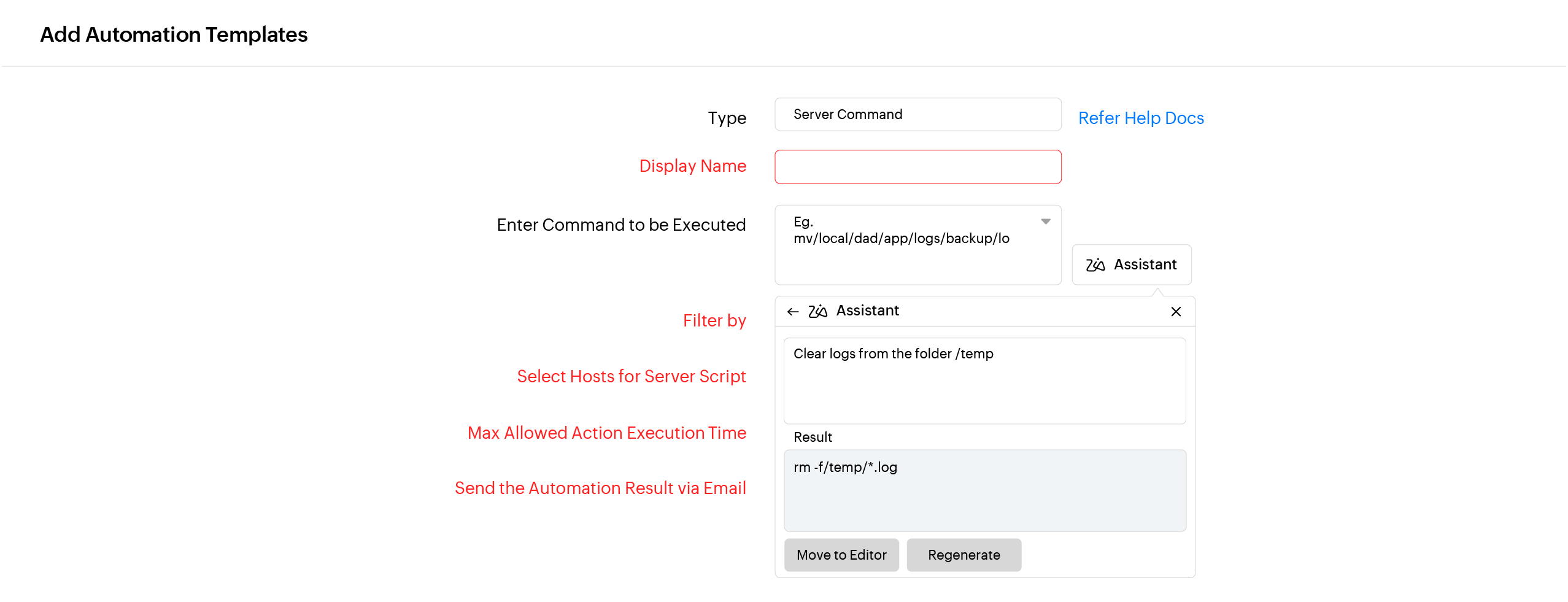Click the Regenerate button

(964, 555)
